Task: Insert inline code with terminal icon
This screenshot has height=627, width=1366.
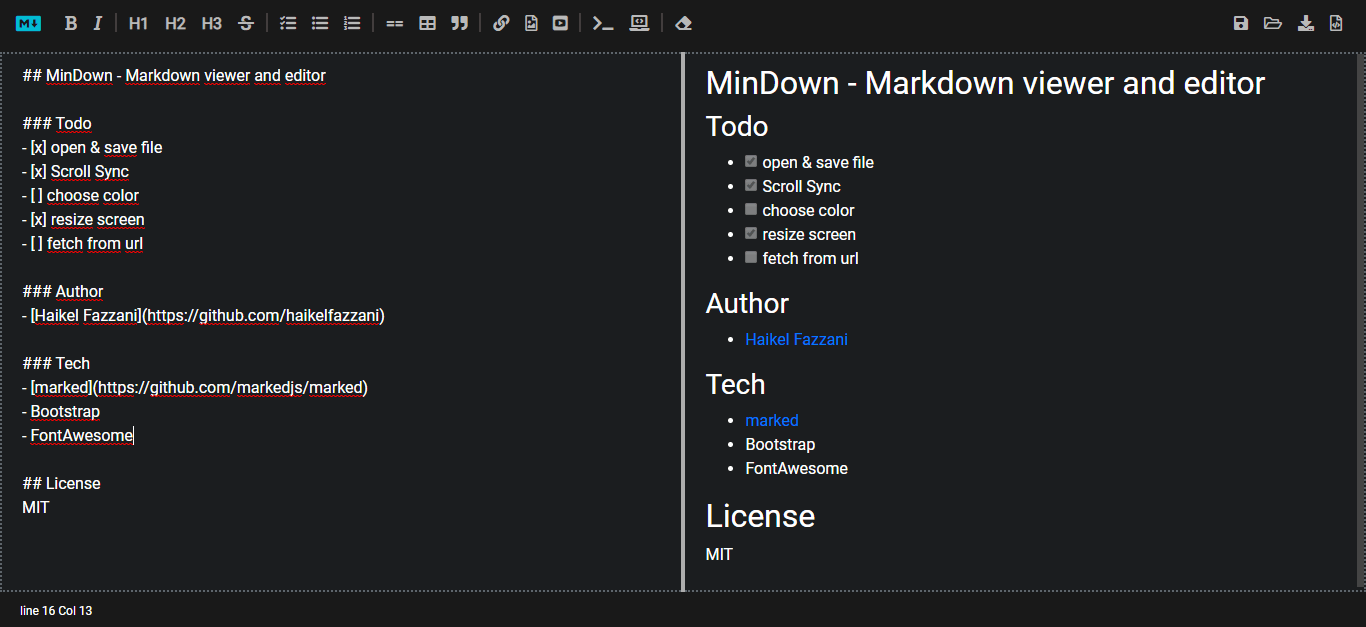Action: pyautogui.click(x=603, y=23)
